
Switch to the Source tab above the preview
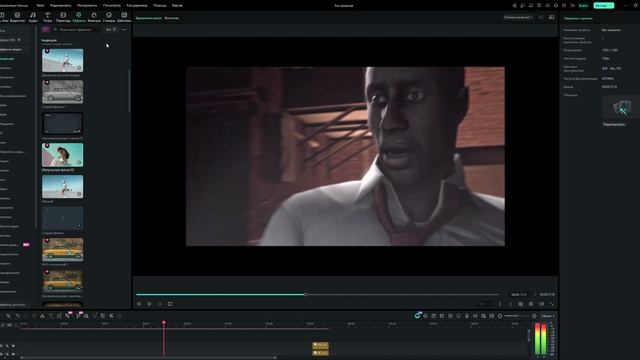[x=171, y=18]
